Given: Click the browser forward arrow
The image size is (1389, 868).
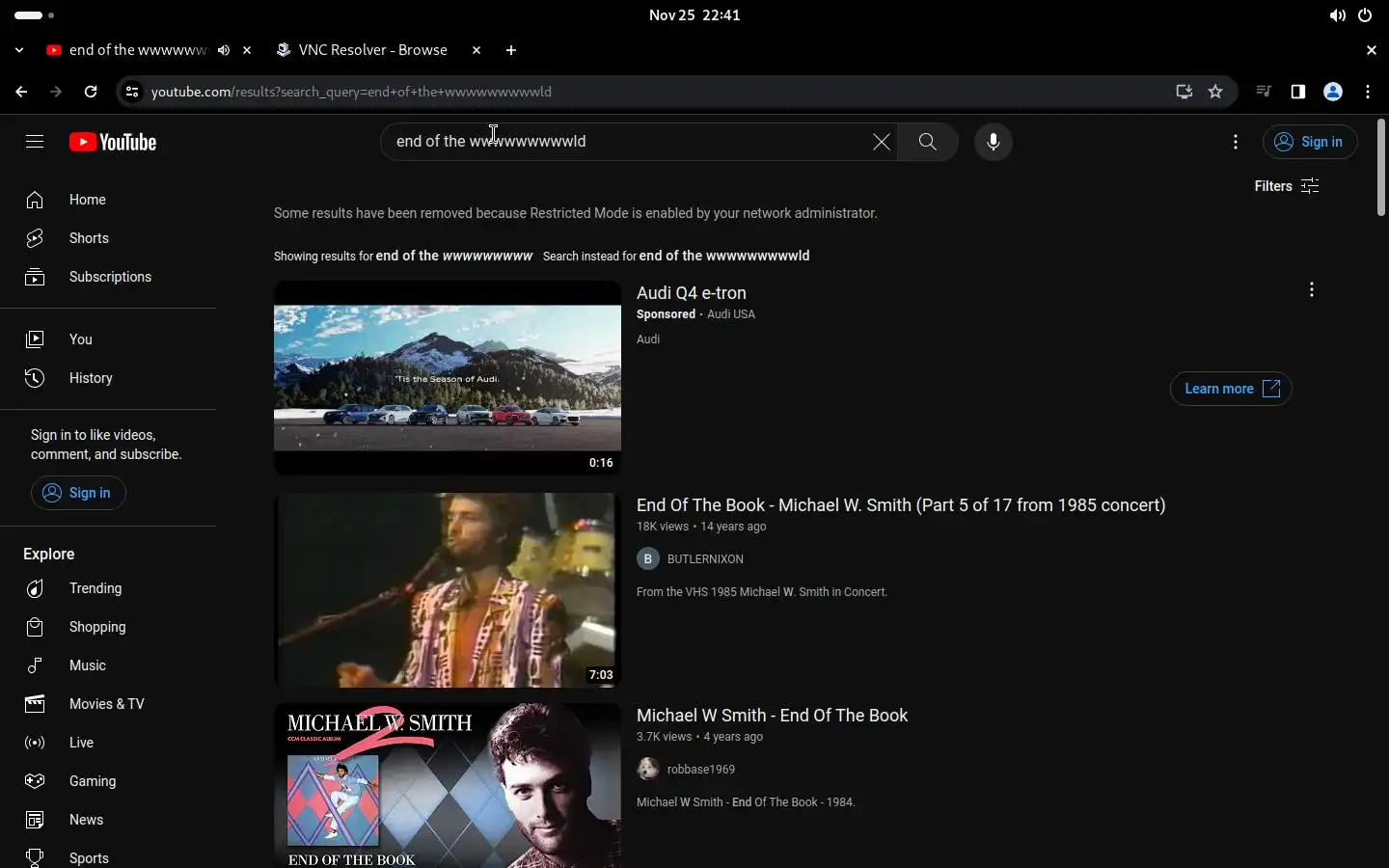Looking at the screenshot, I should [x=56, y=92].
